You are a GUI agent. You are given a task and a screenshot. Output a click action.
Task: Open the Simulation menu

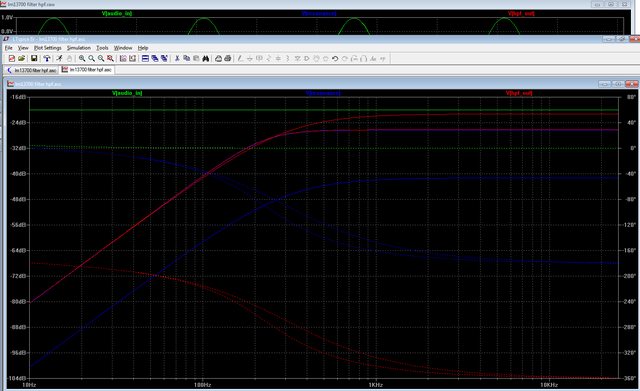pos(79,48)
